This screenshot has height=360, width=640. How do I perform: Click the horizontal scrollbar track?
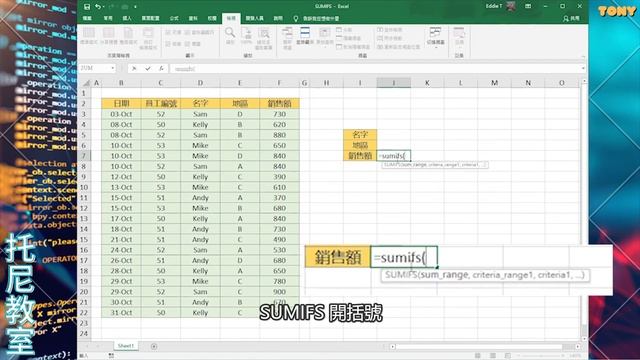click(485, 347)
